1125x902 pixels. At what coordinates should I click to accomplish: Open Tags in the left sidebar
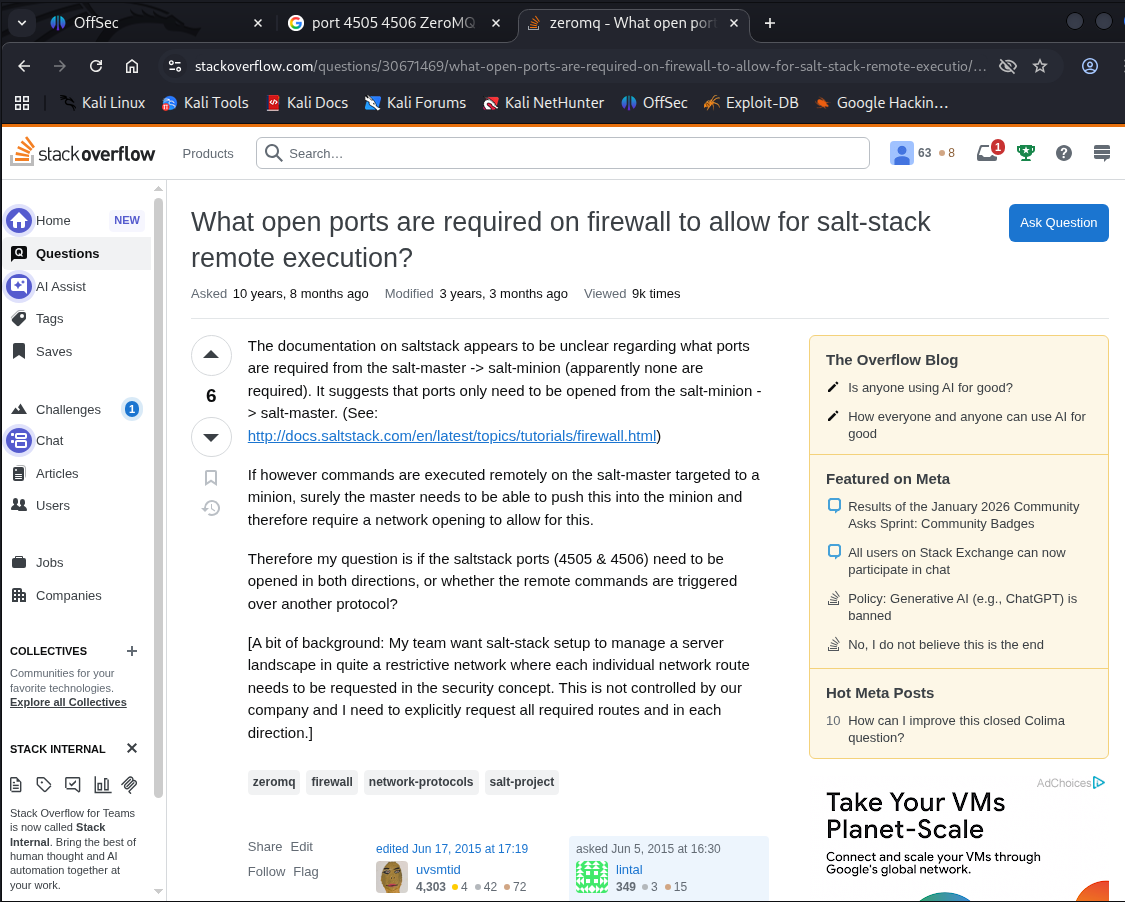49,319
